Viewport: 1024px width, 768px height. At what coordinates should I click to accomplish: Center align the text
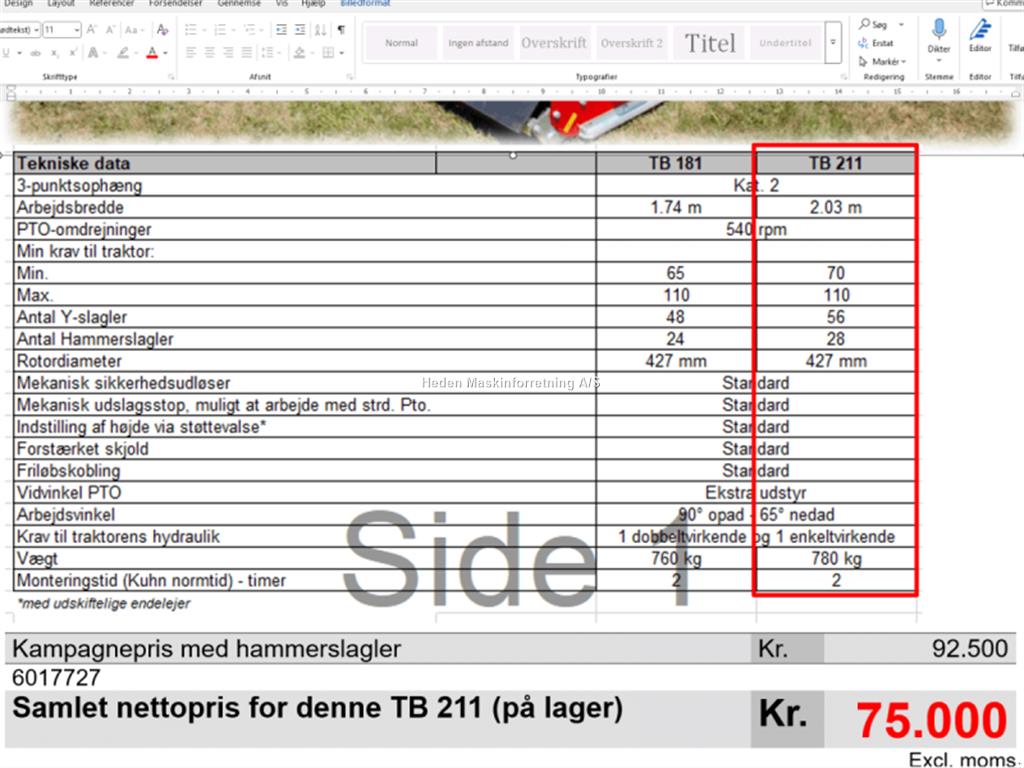(209, 52)
